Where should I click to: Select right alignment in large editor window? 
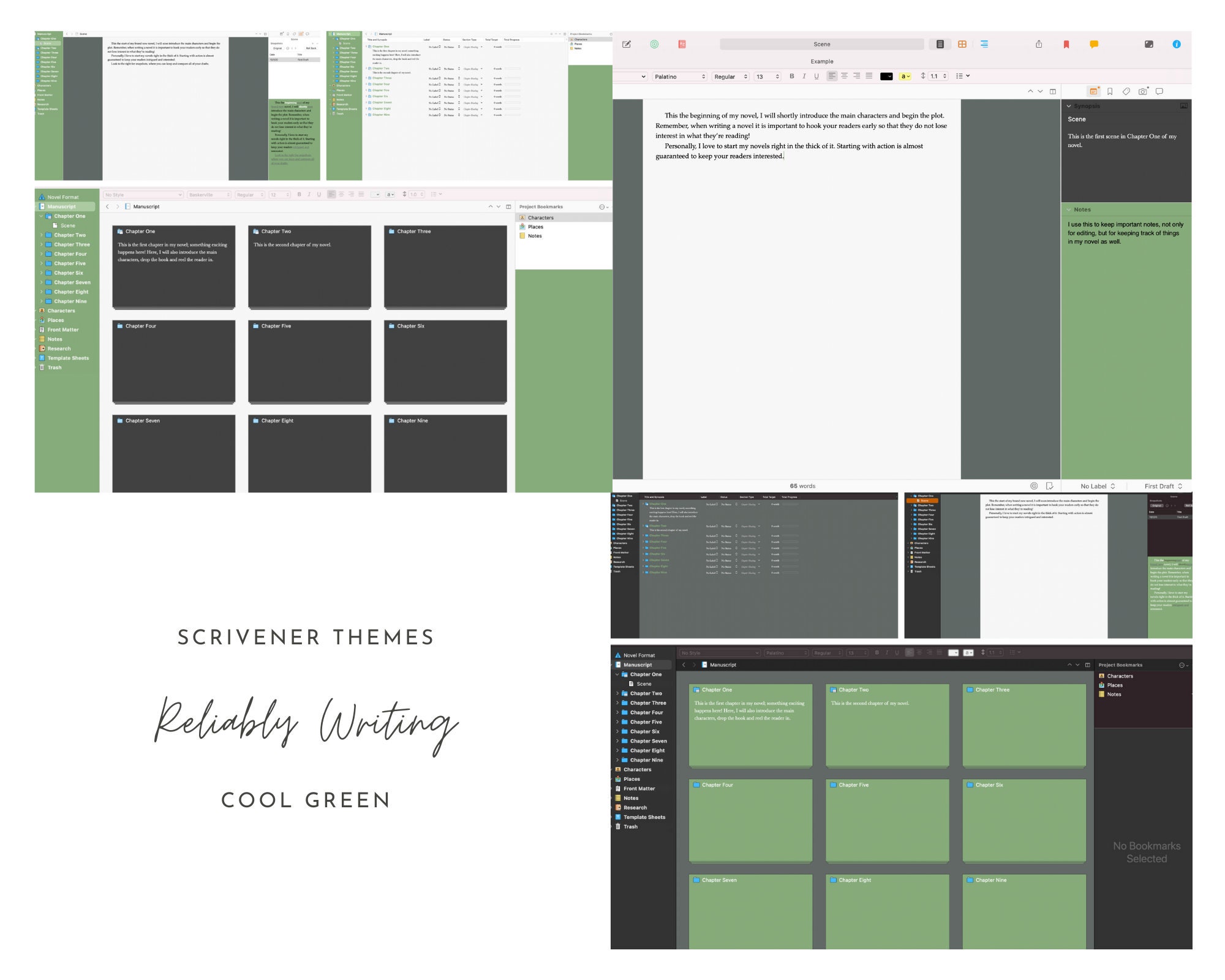856,76
